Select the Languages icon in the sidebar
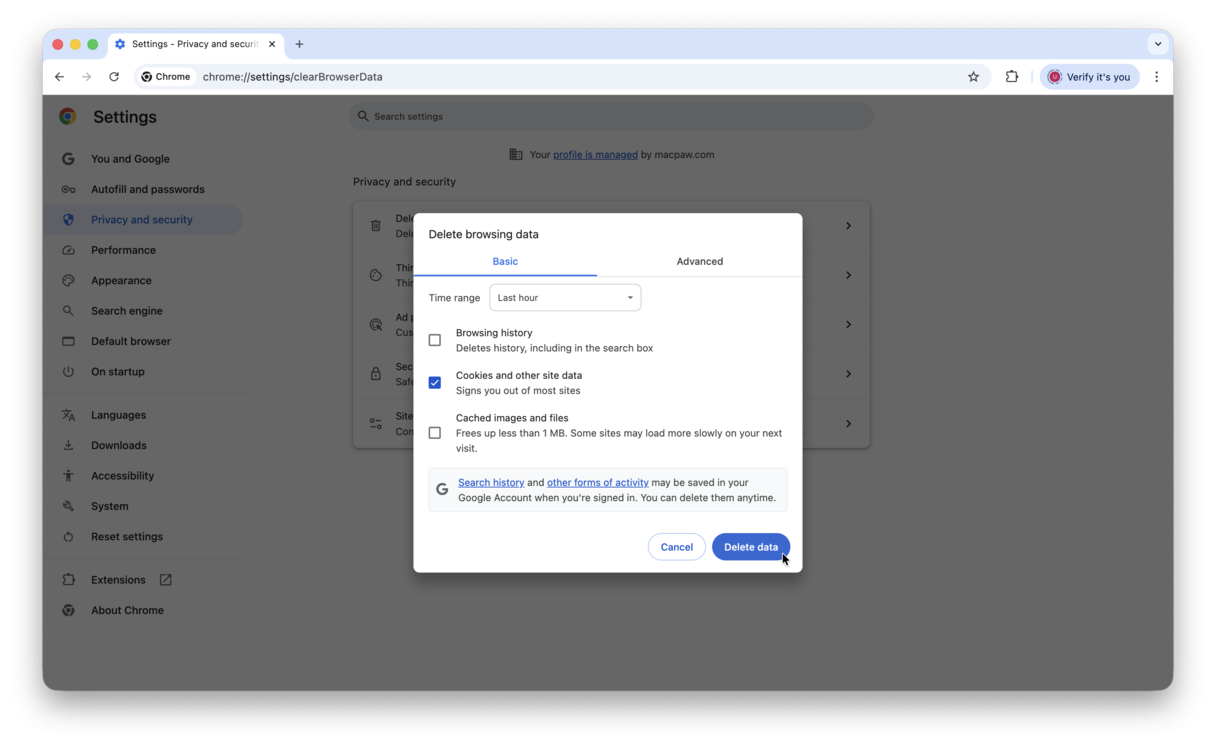The image size is (1216, 747). [x=68, y=414]
